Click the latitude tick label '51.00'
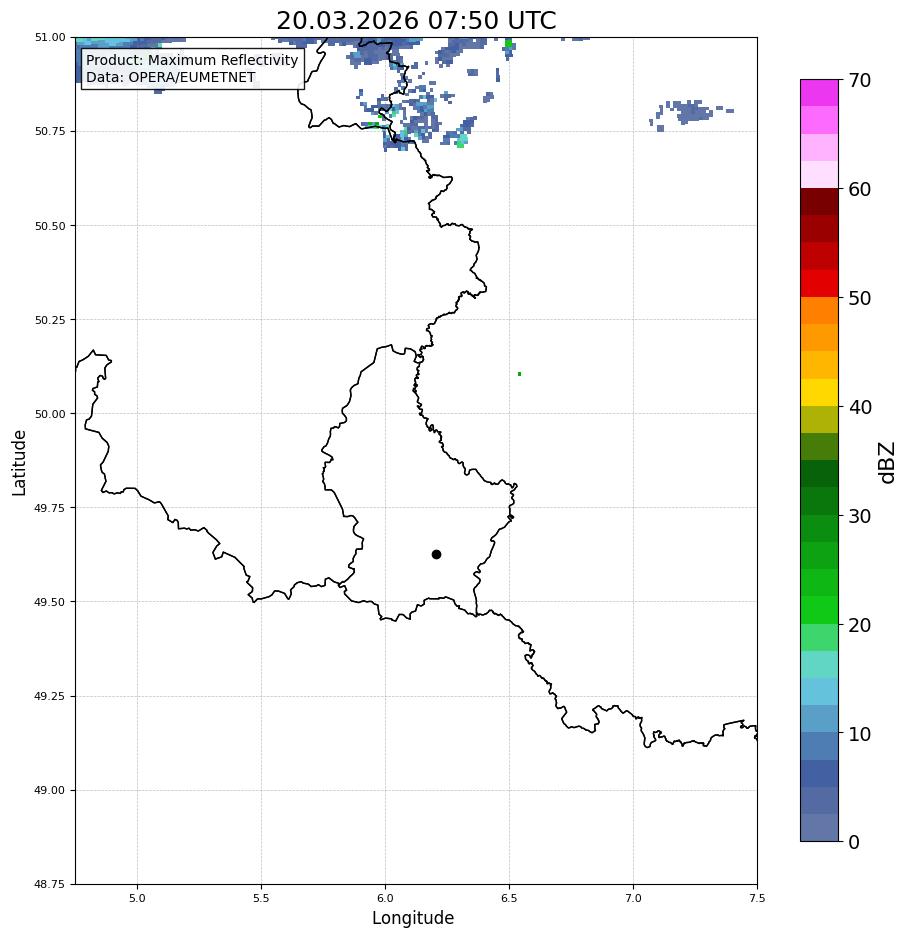Viewport: 908px width, 937px height. pyautogui.click(x=50, y=38)
